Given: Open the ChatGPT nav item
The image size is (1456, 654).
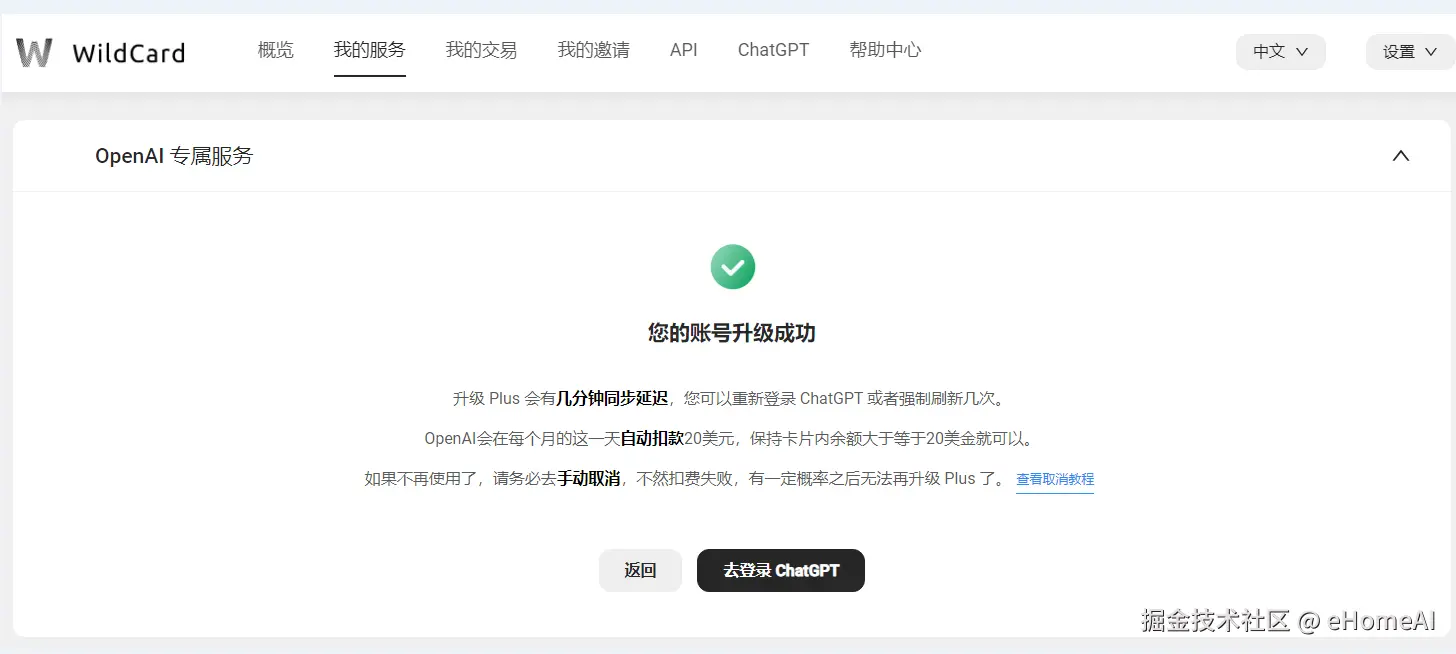Looking at the screenshot, I should (x=774, y=50).
